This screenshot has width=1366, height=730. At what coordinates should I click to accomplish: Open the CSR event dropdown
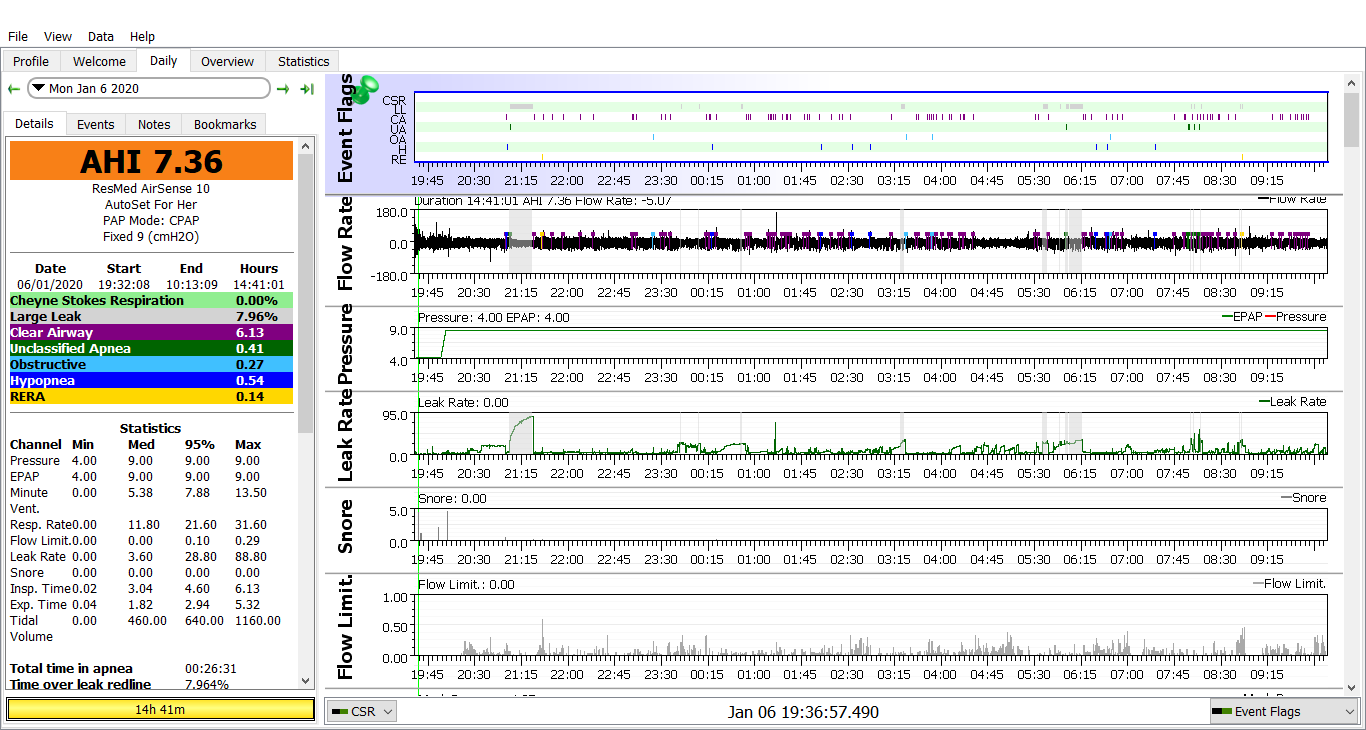pos(362,711)
